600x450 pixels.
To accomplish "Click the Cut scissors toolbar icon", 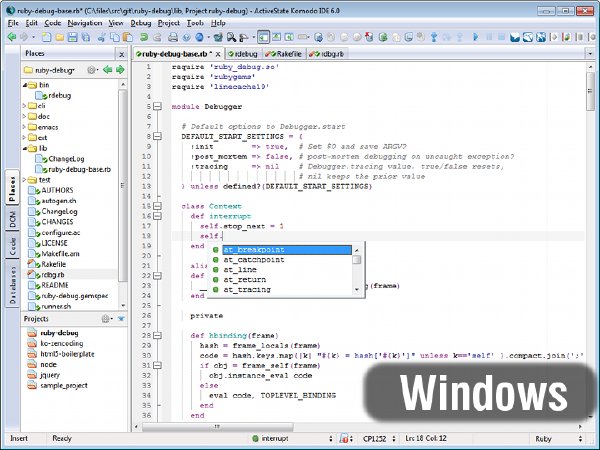I will pyautogui.click(x=101, y=37).
